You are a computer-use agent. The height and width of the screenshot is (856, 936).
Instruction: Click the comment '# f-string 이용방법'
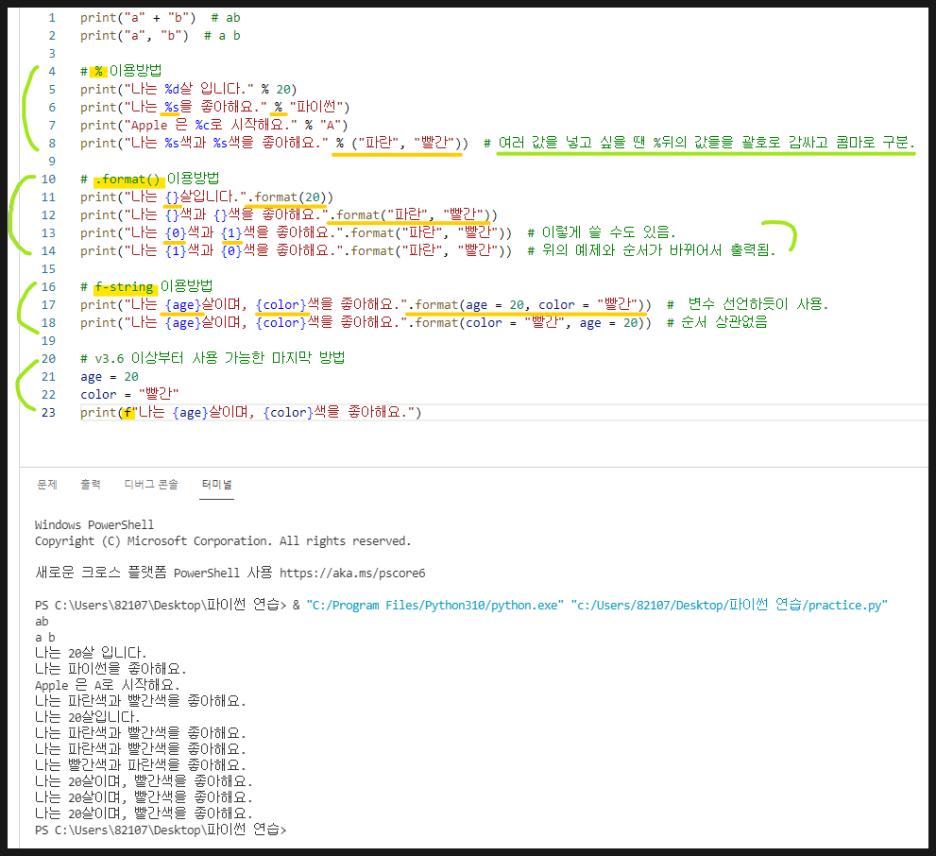click(146, 287)
